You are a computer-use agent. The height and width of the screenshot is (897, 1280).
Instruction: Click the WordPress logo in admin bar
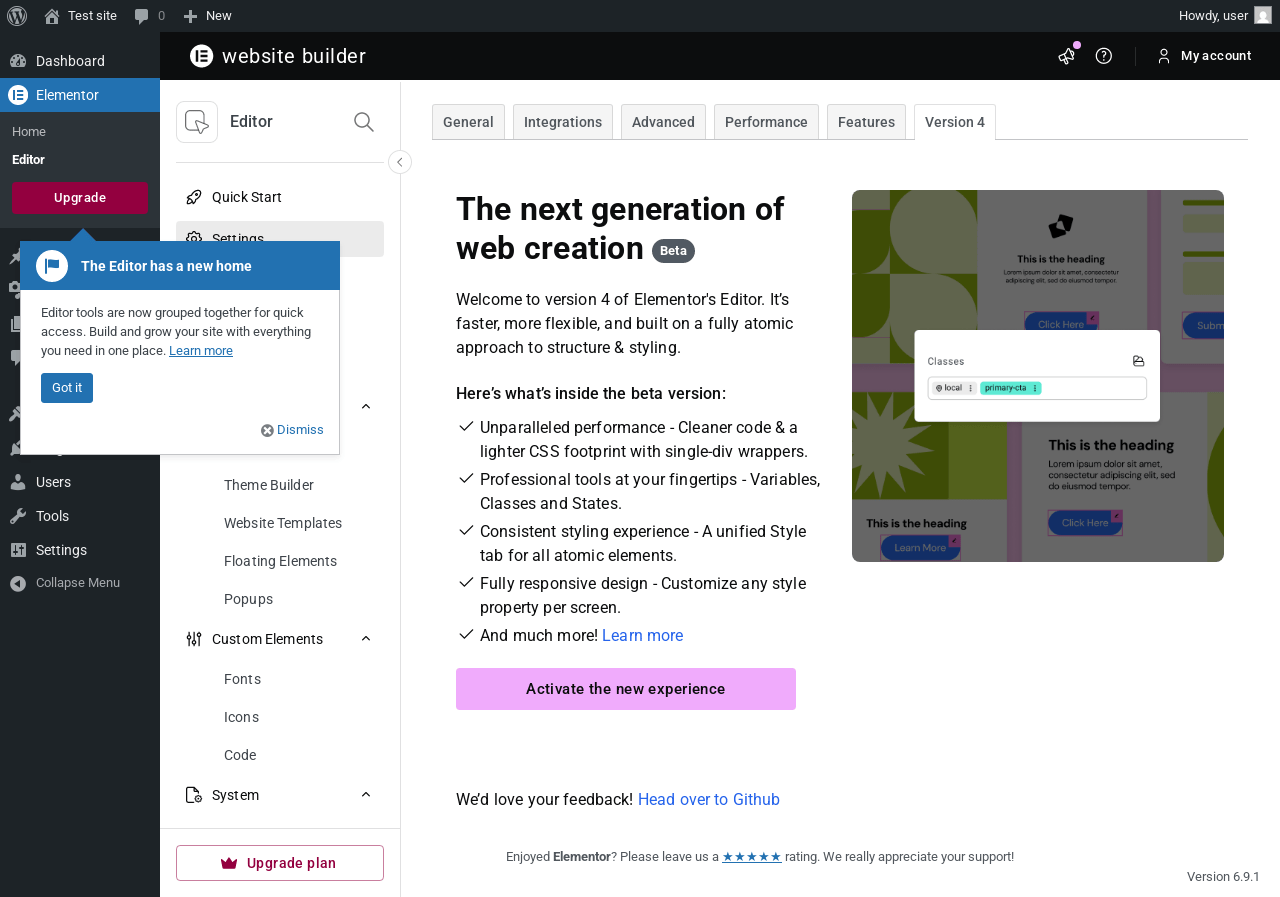[17, 16]
